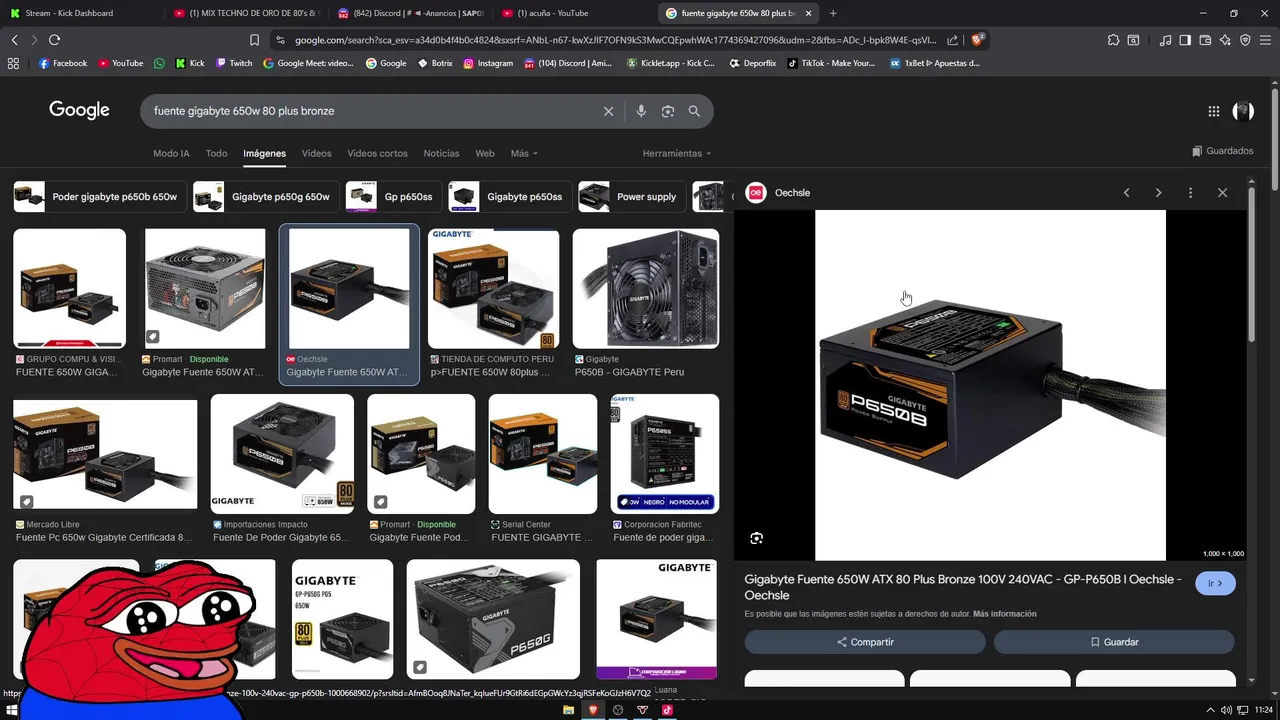Open Corporacion Fabritec image result
Image resolution: width=1280 pixels, height=720 pixels.
click(665, 454)
